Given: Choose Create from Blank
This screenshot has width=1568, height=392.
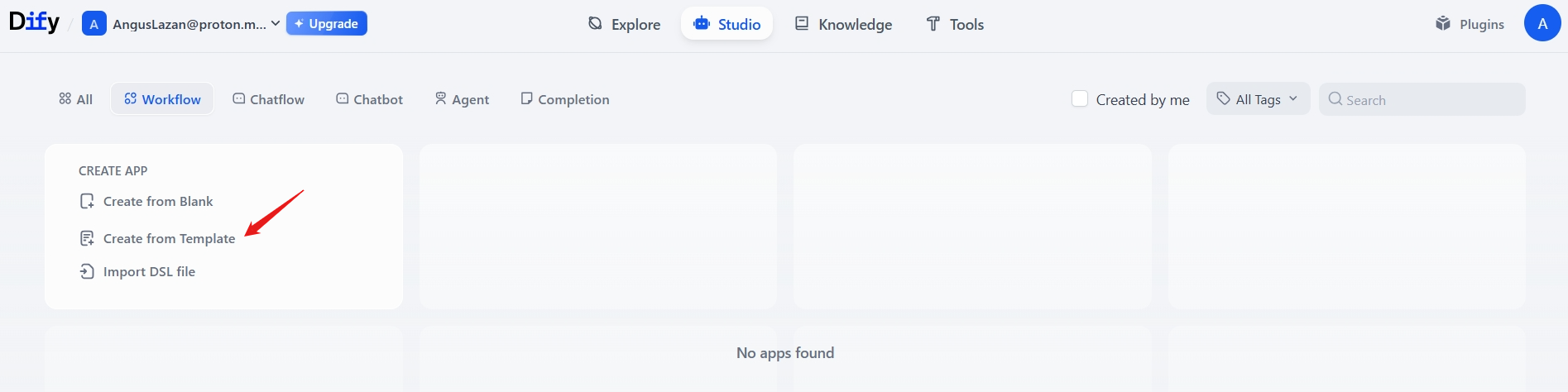Looking at the screenshot, I should tap(146, 201).
